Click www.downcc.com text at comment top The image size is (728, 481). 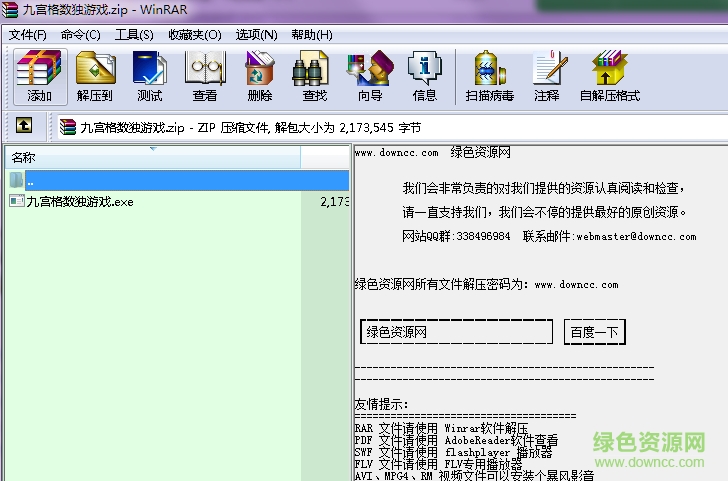click(x=396, y=152)
